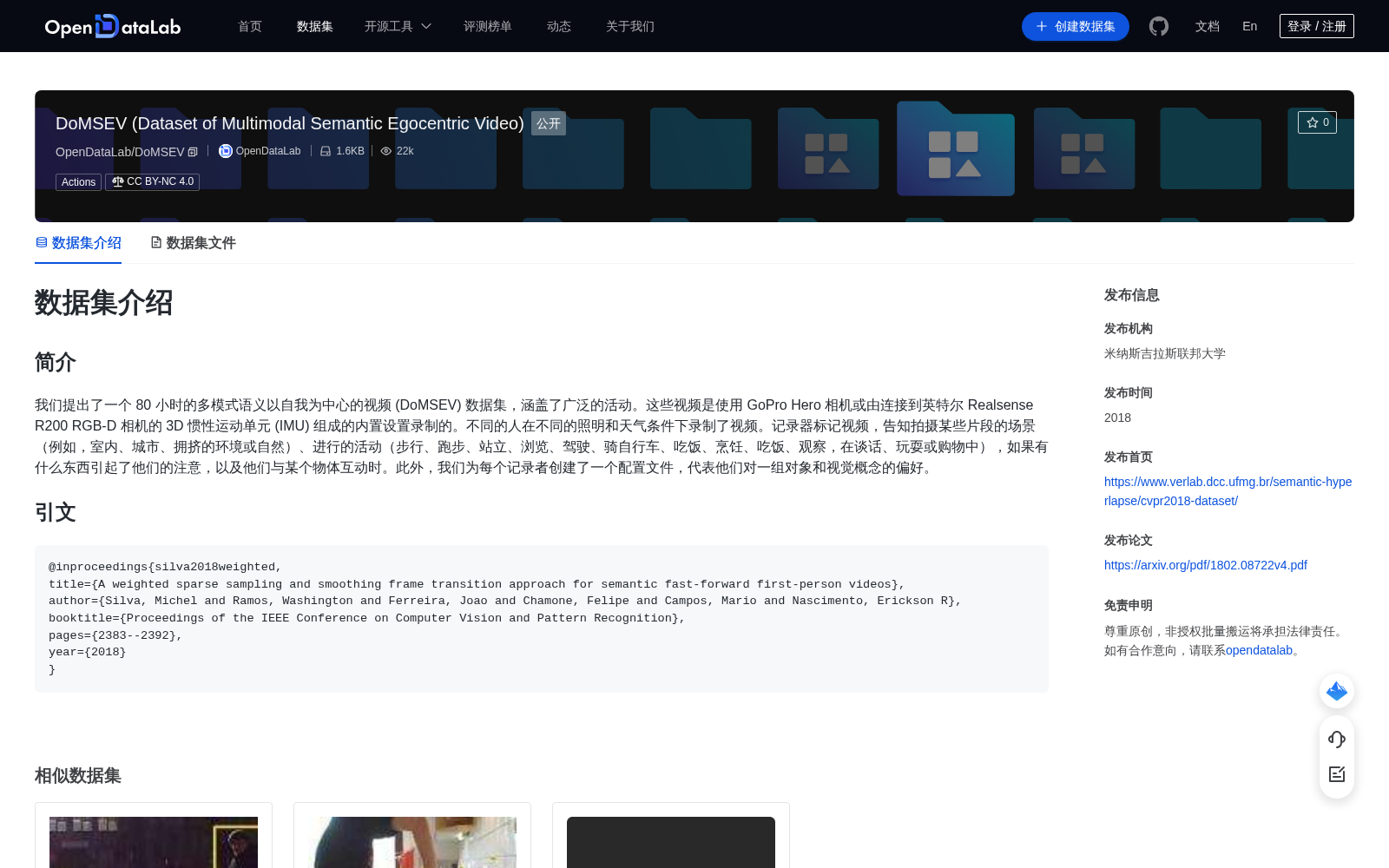
Task: Click the Actions tag
Action: (78, 182)
